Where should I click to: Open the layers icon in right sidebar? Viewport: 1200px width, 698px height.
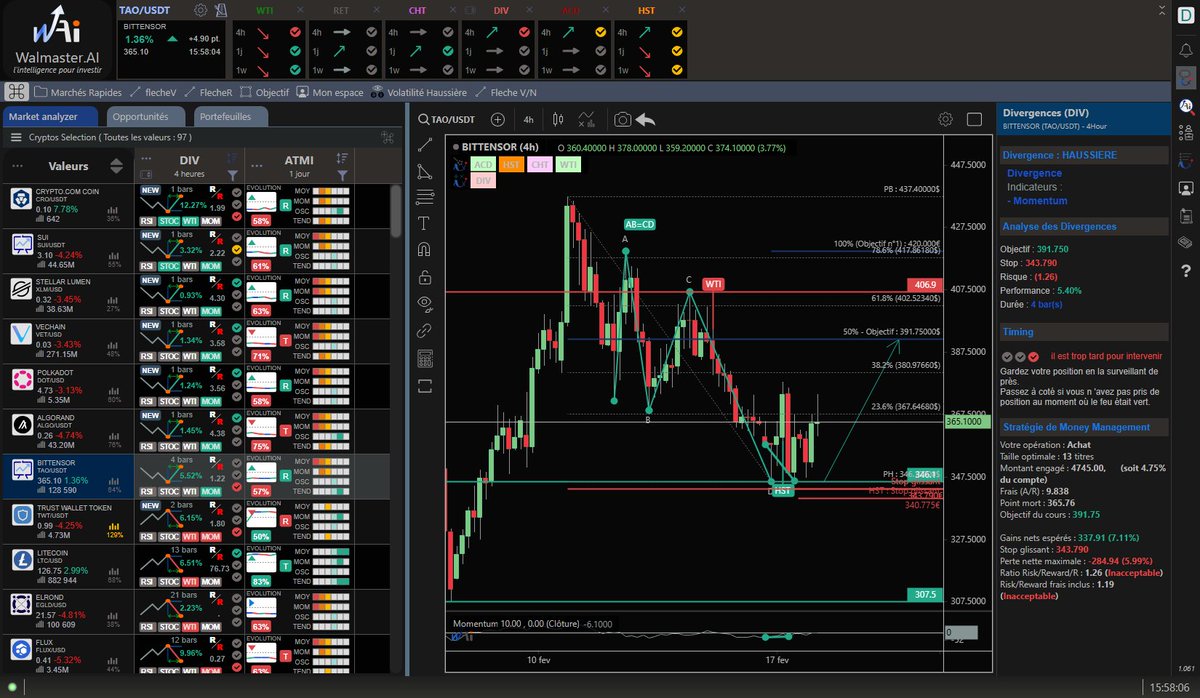pos(1185,242)
